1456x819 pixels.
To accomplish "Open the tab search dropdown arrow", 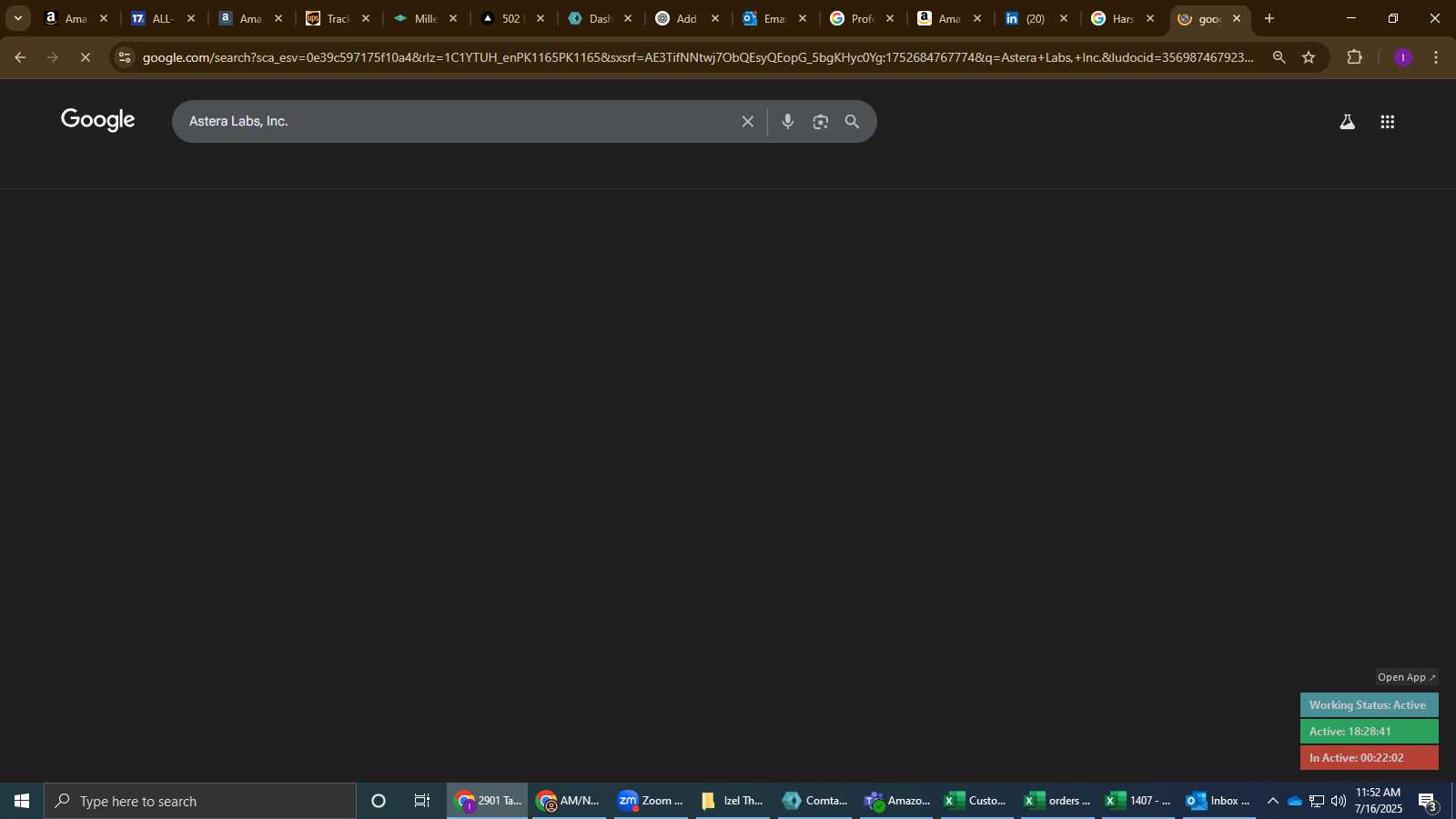I will (x=17, y=18).
